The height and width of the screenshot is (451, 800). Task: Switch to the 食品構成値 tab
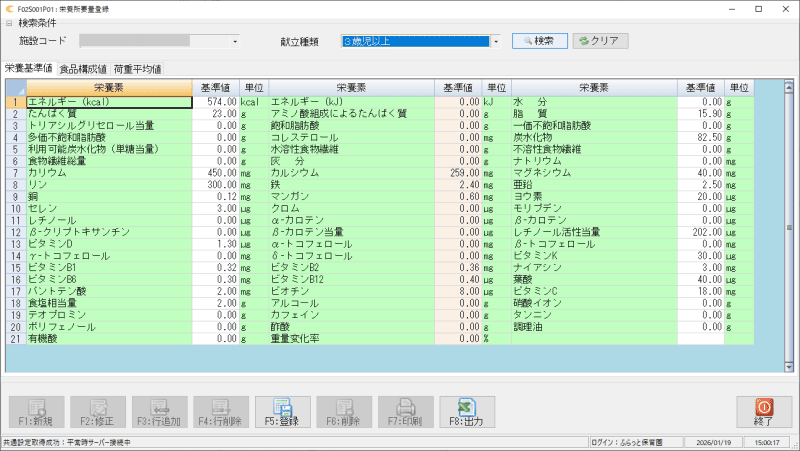pos(83,69)
